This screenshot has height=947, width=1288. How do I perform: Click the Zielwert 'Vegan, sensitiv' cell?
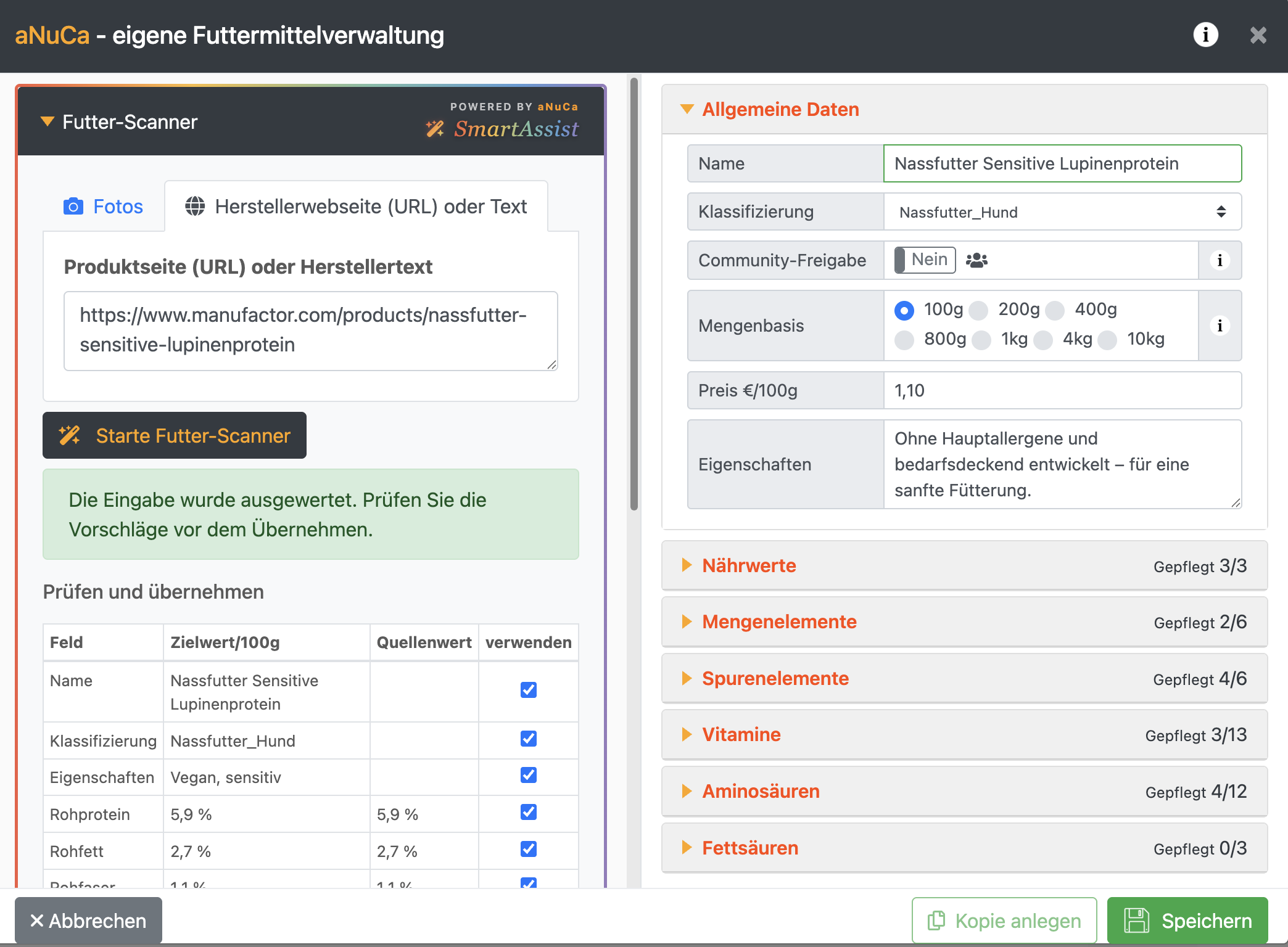coord(266,777)
